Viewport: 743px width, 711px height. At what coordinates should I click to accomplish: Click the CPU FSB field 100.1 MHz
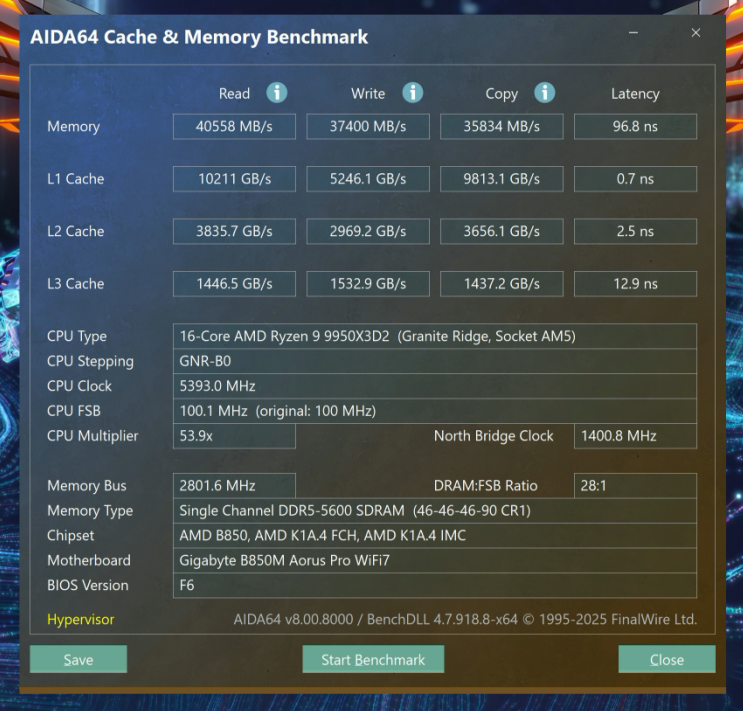coord(435,411)
